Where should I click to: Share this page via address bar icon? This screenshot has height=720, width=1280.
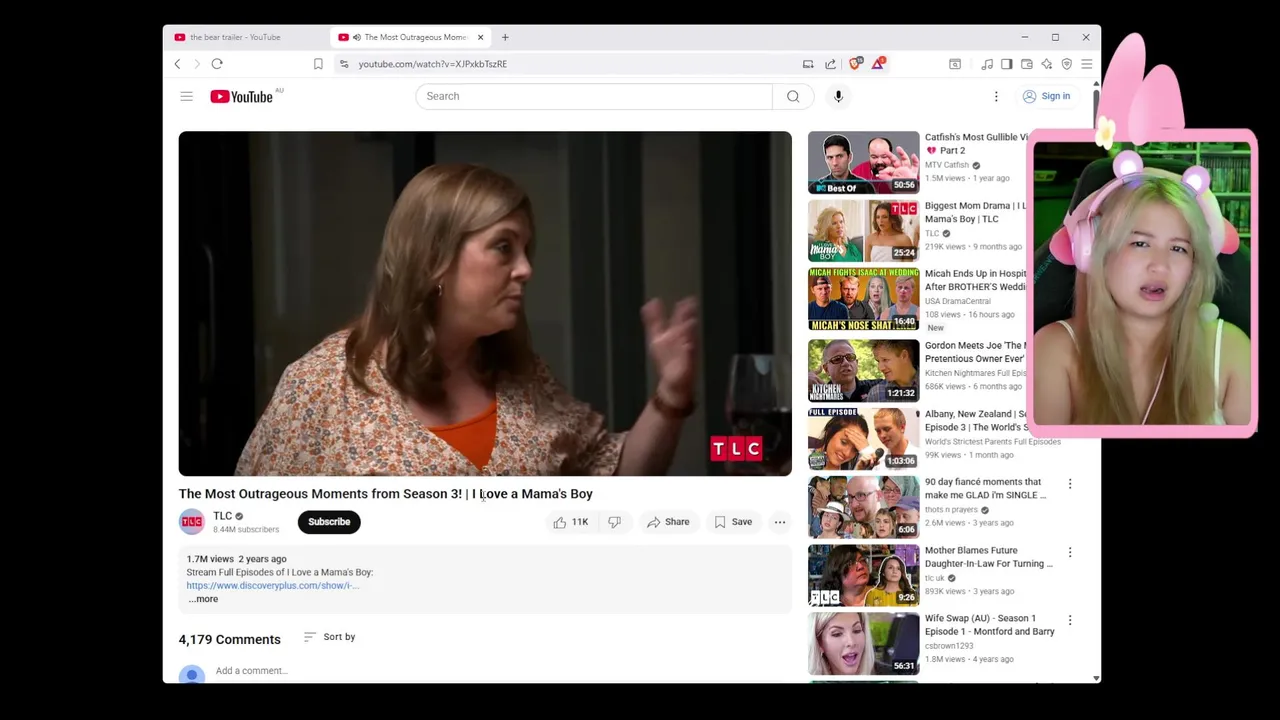pos(830,64)
